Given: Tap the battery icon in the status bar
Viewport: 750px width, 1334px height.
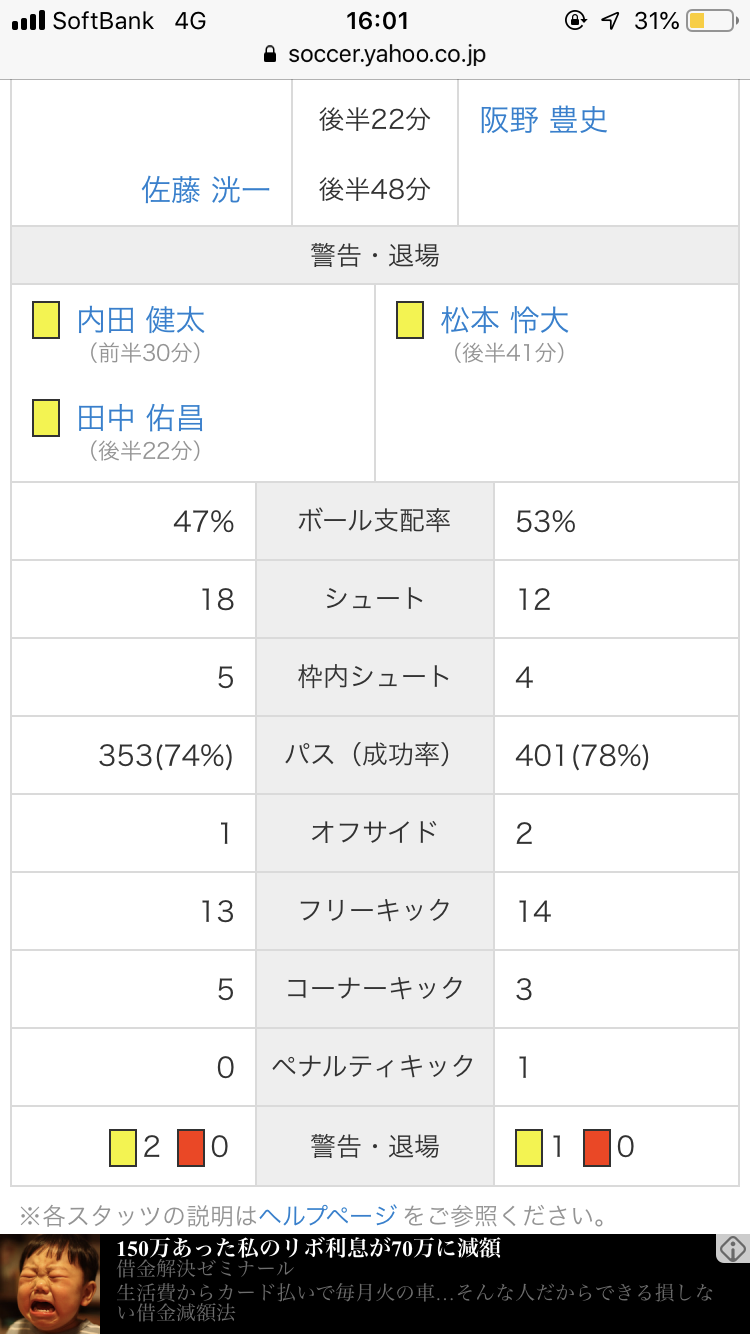Looking at the screenshot, I should (711, 20).
